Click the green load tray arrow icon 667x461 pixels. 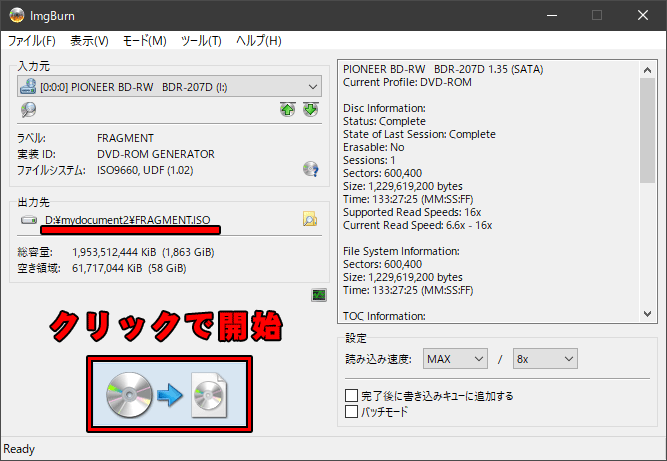[x=288, y=109]
